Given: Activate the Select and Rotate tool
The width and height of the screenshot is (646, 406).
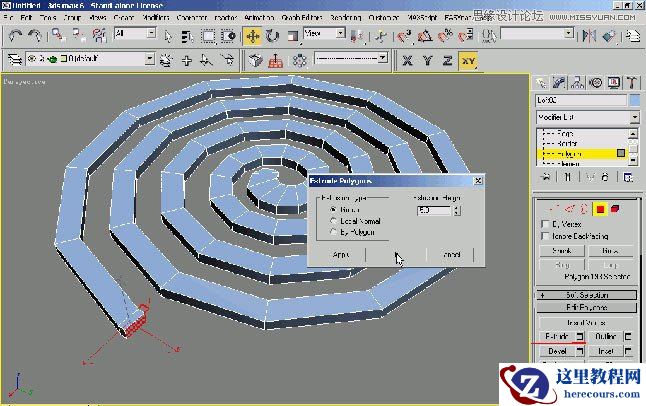Looking at the screenshot, I should pyautogui.click(x=272, y=36).
